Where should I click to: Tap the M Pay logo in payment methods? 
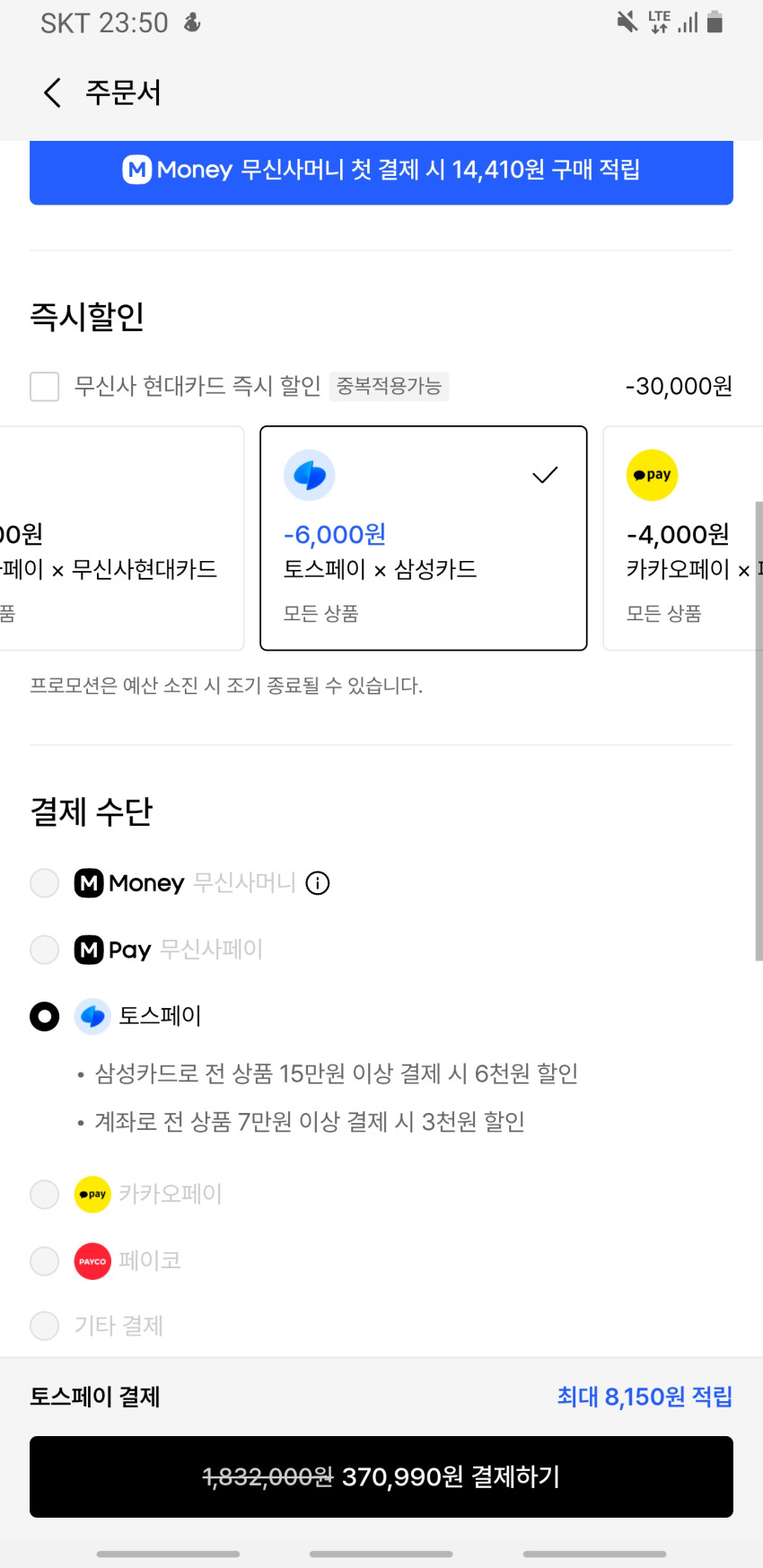pos(89,950)
